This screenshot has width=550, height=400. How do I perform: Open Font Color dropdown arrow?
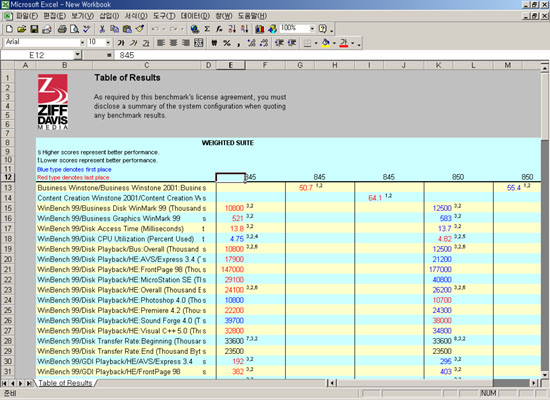click(x=353, y=43)
